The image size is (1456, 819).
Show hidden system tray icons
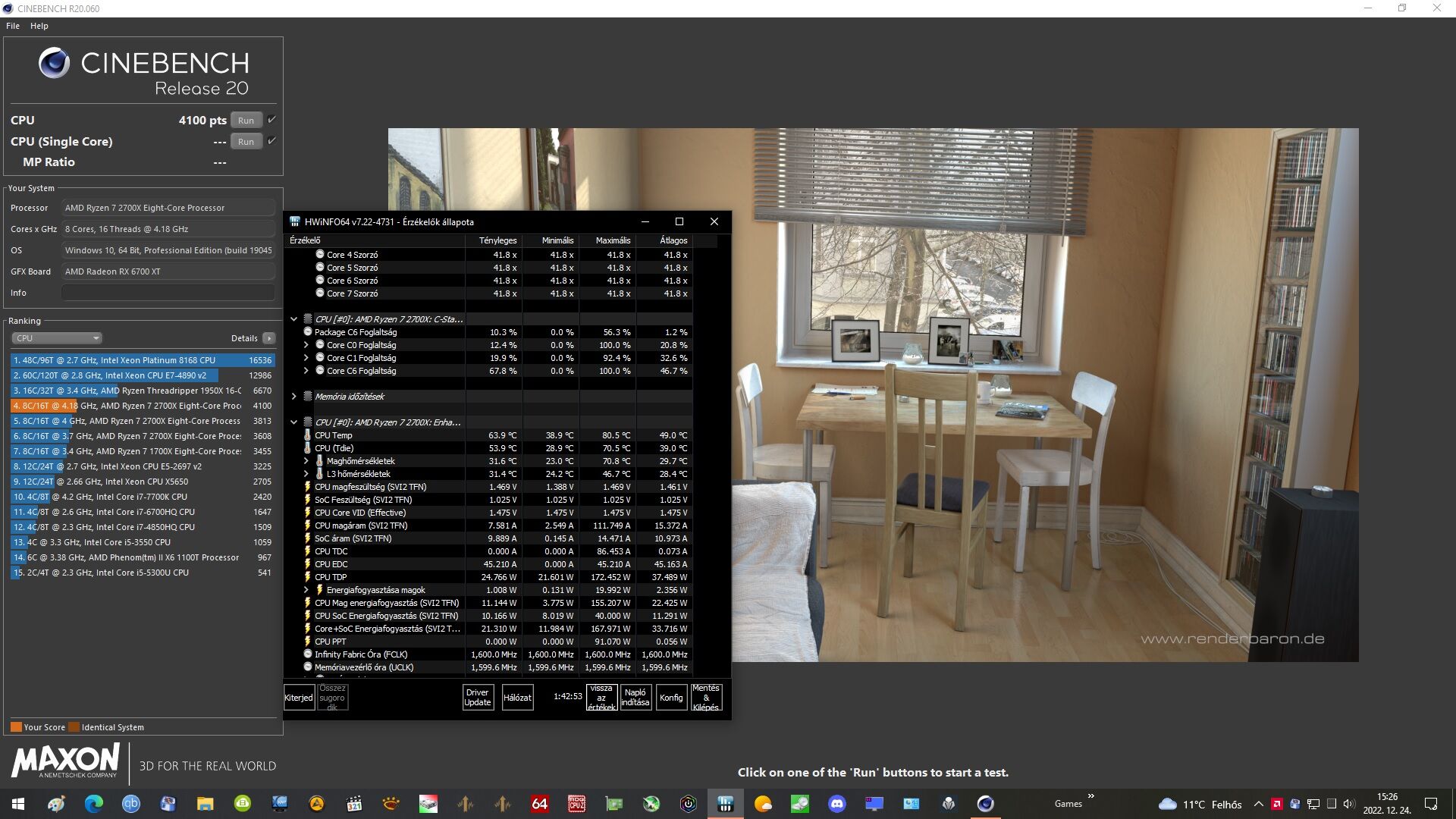click(1258, 804)
